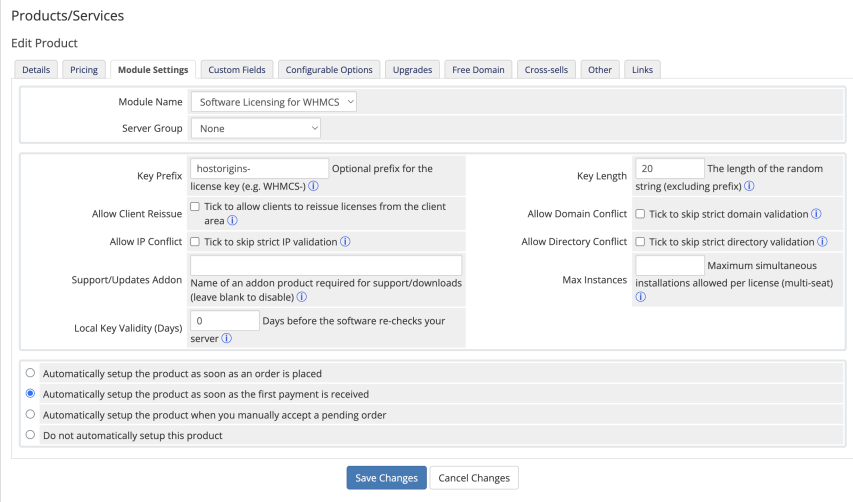The width and height of the screenshot is (853, 502).
Task: Open info icon for Key Prefix help
Action: coord(313,186)
